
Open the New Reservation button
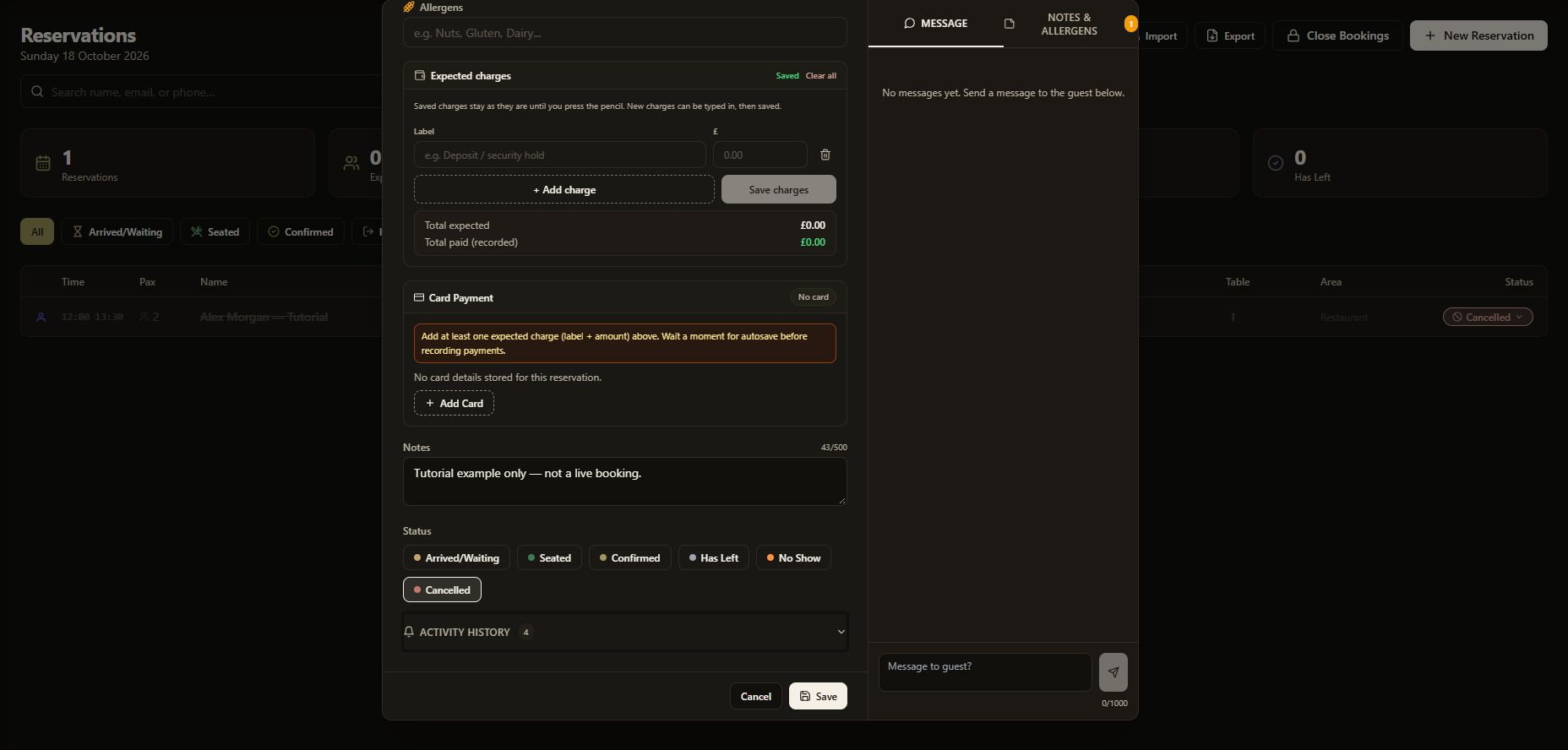tap(1478, 35)
